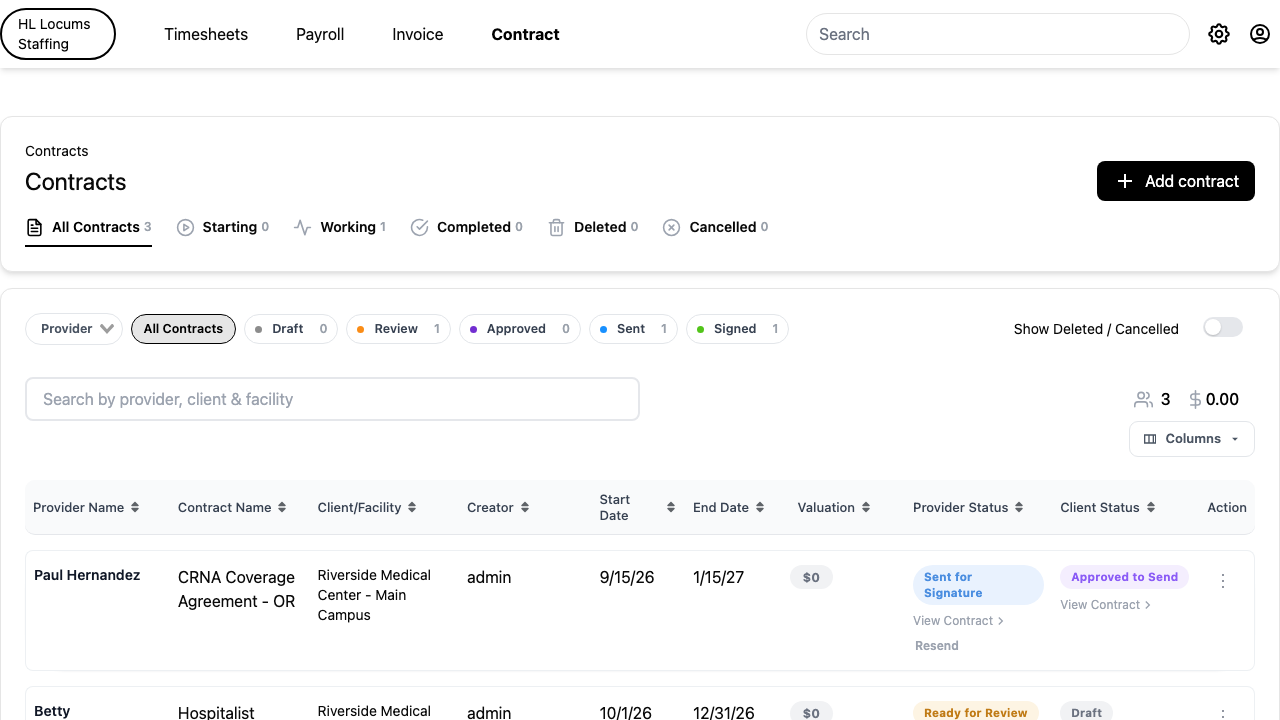The image size is (1280, 720).
Task: Switch to the Cancelled tab
Action: click(x=716, y=227)
